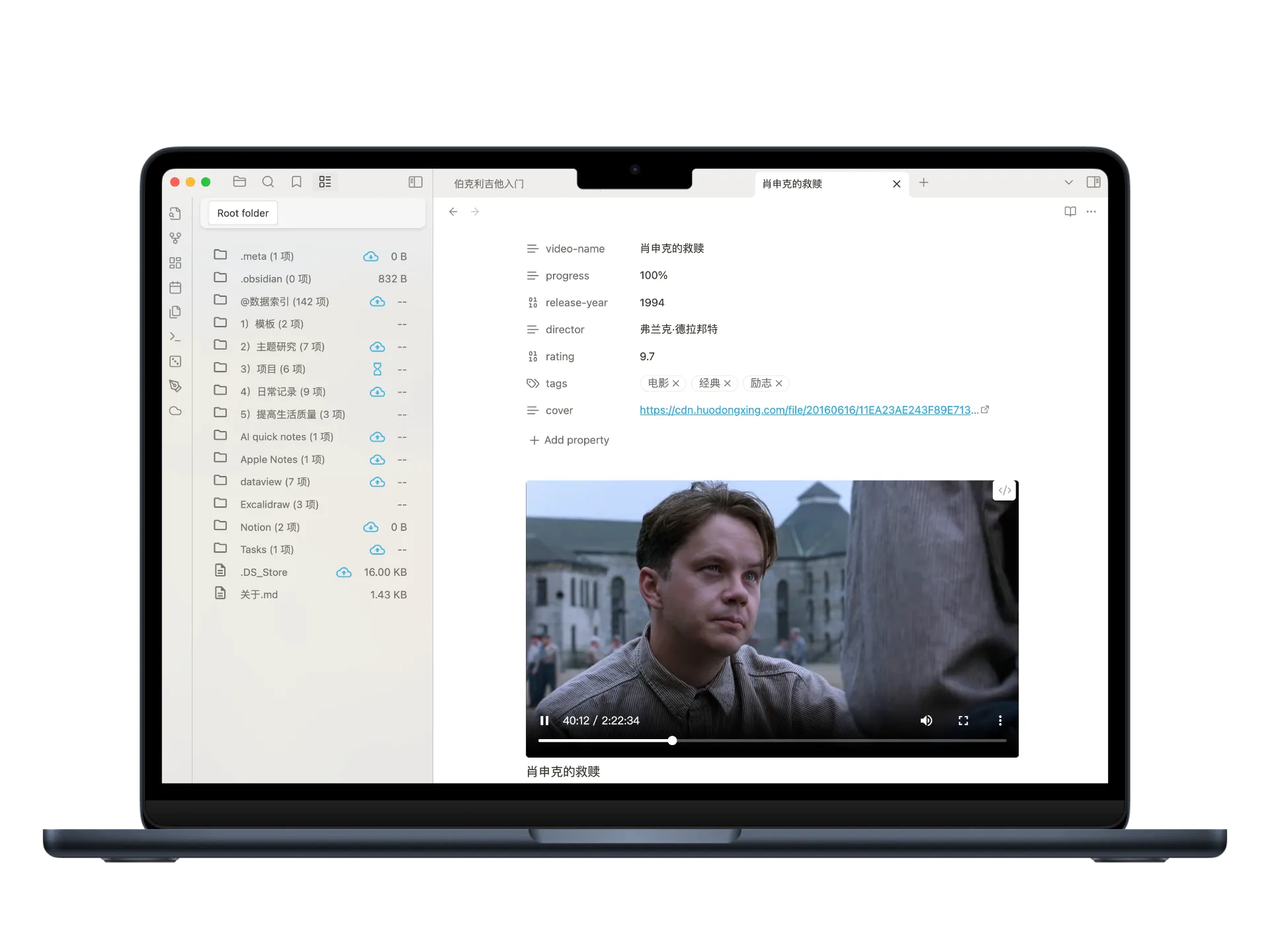Toggle the right sidebar panel
This screenshot has height=952, width=1270.
point(1093,182)
